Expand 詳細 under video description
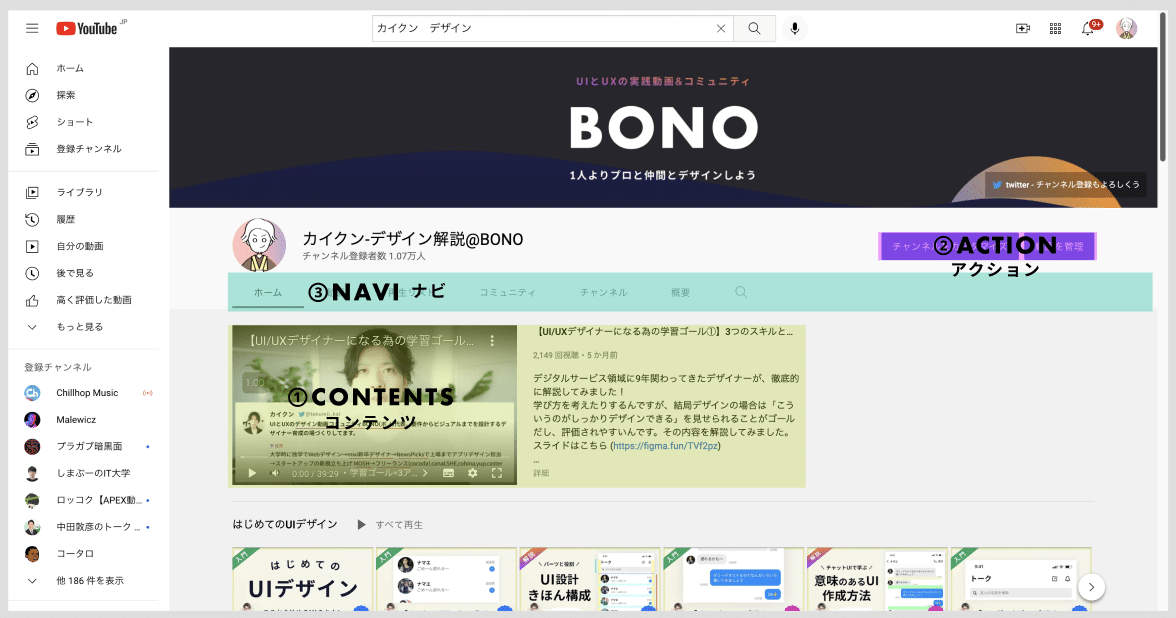 pos(541,473)
